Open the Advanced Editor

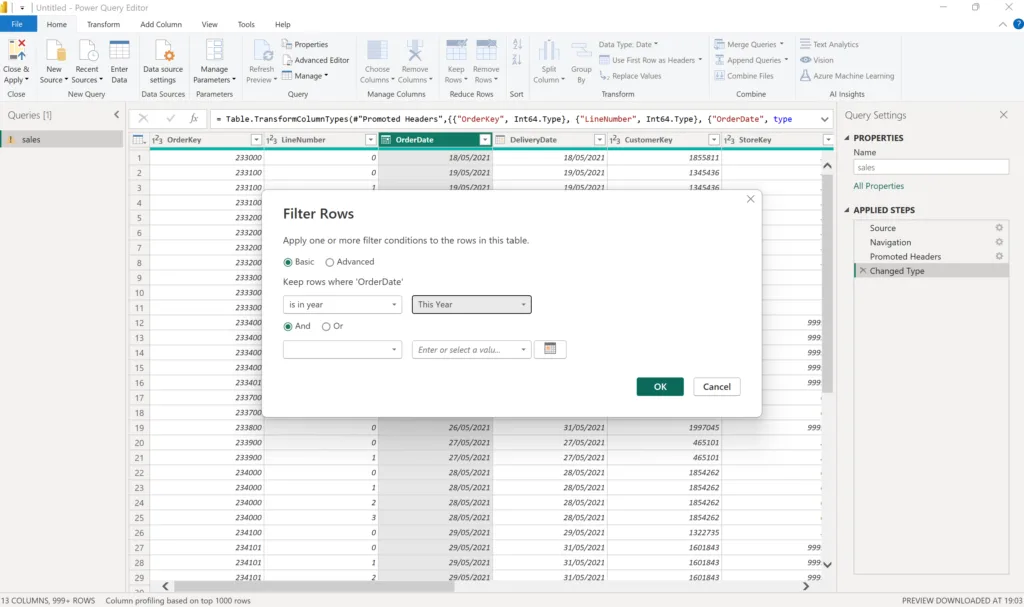pyautogui.click(x=315, y=60)
